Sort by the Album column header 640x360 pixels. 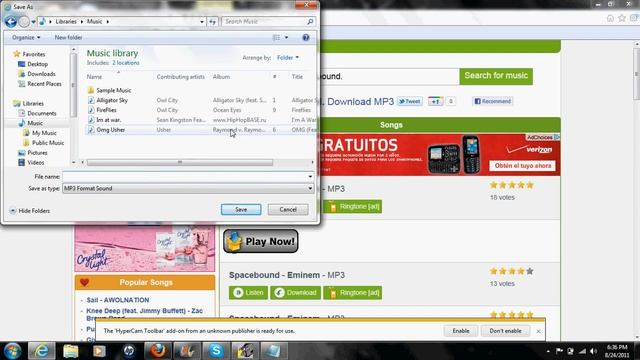pyautogui.click(x=221, y=77)
